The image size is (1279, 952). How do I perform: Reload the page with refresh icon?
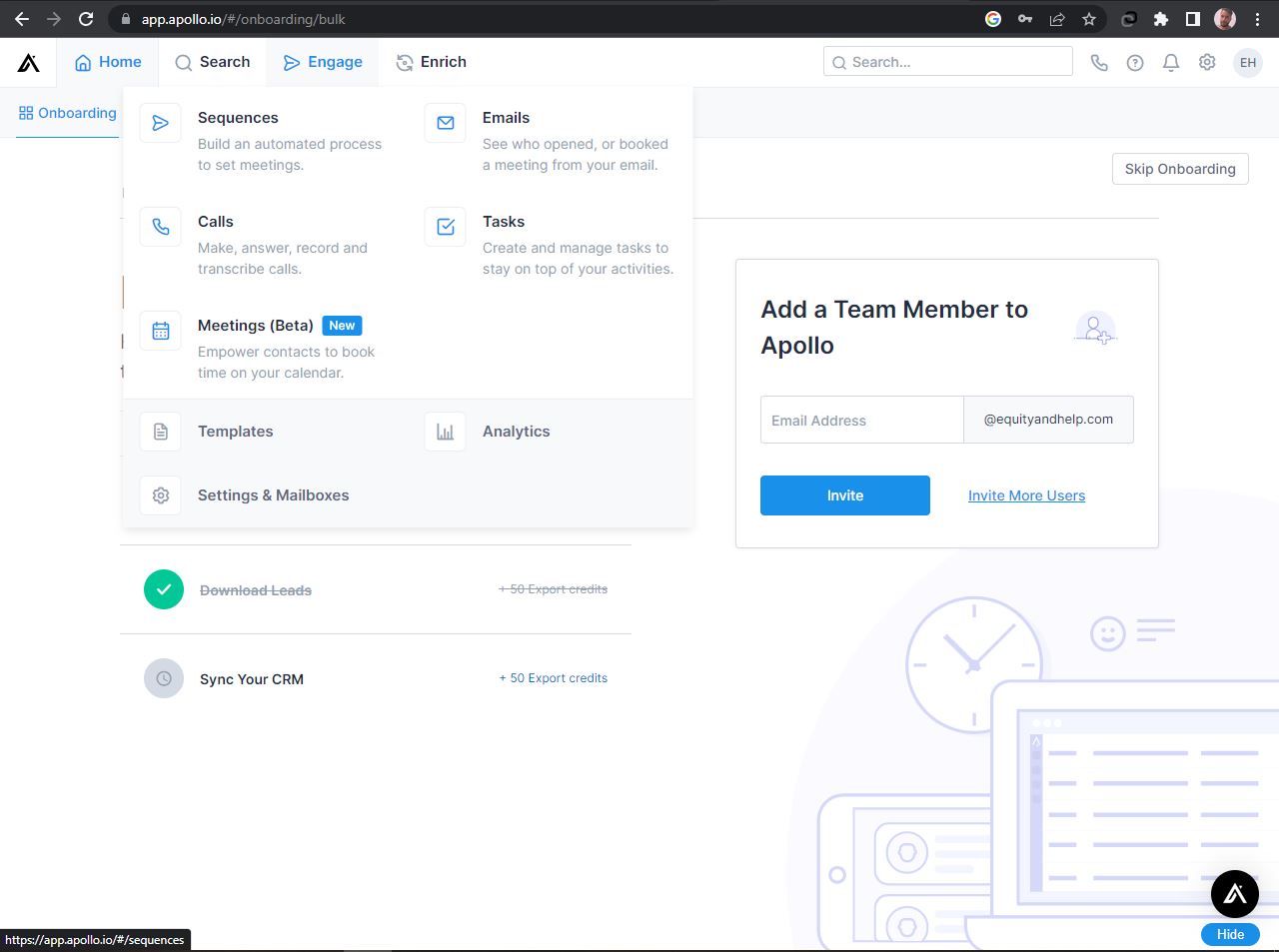click(86, 19)
